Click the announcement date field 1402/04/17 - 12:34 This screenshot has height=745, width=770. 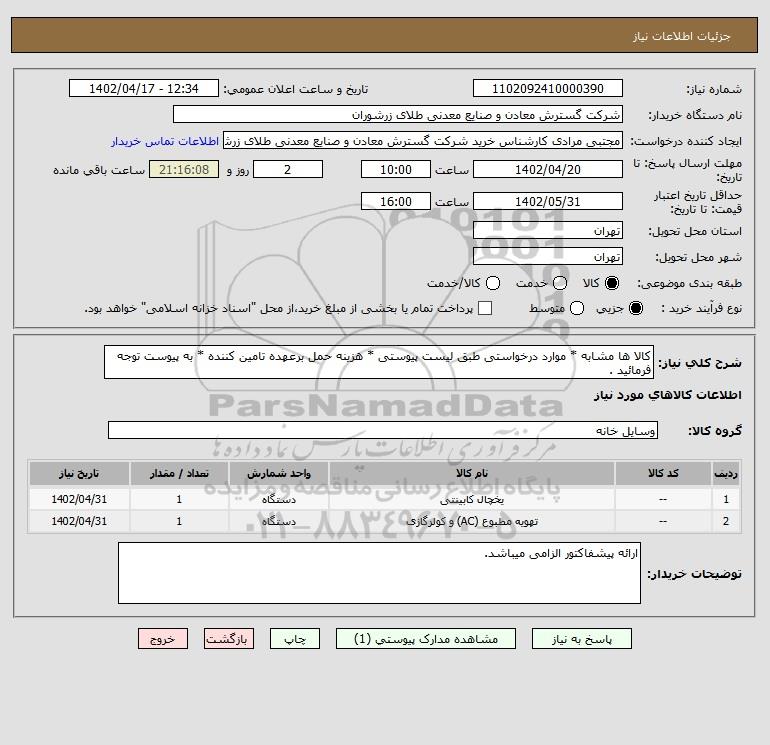[x=144, y=88]
